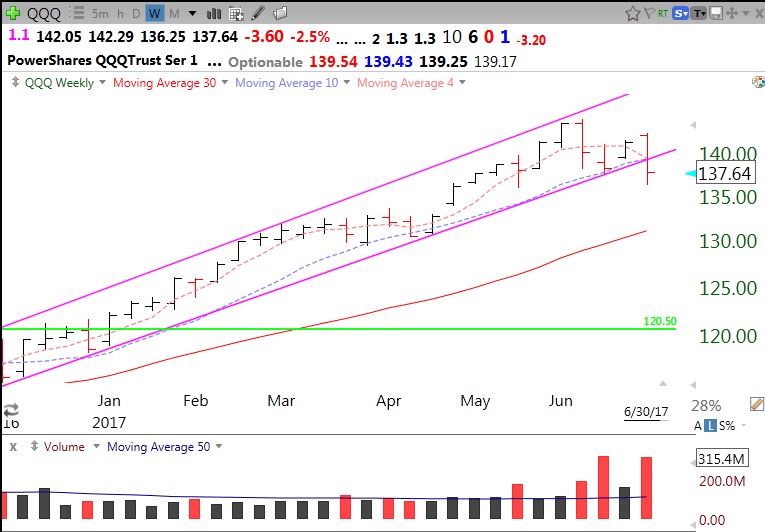Click the green 120.50 horizontal line label
Viewport: 765px width, 532px height.
click(660, 321)
